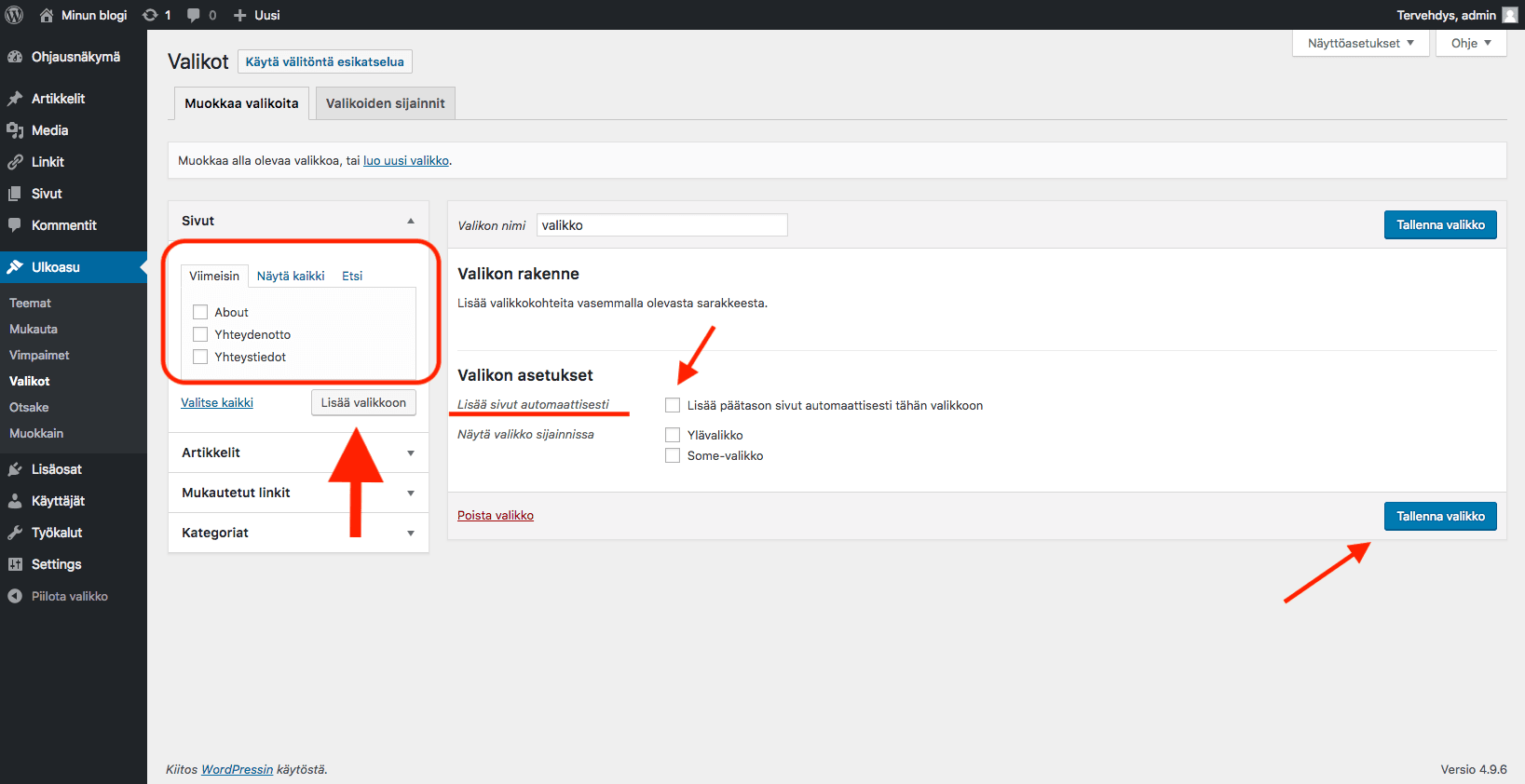1525x784 pixels.
Task: Click the Uusi new content label
Action: click(267, 15)
